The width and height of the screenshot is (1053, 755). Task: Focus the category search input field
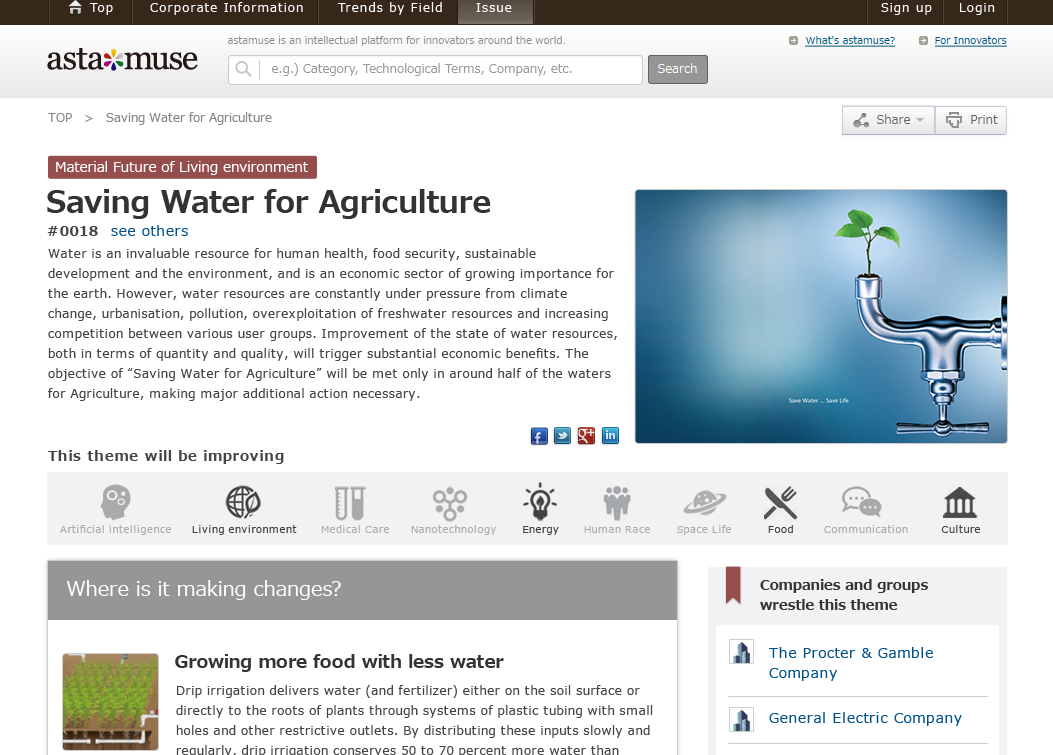435,69
